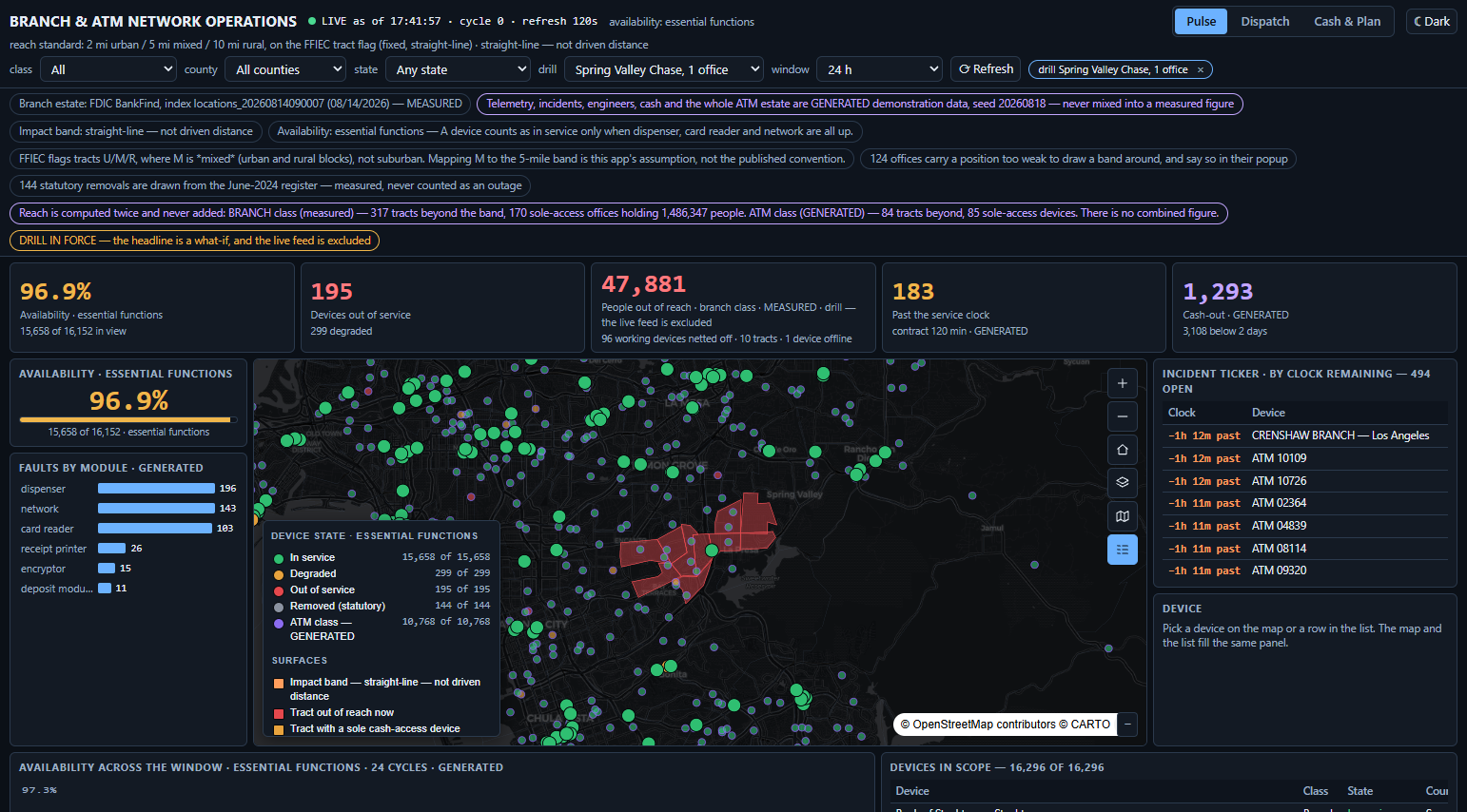Click the sole cash-access device swatch
The image size is (1467, 812).
pyautogui.click(x=279, y=729)
